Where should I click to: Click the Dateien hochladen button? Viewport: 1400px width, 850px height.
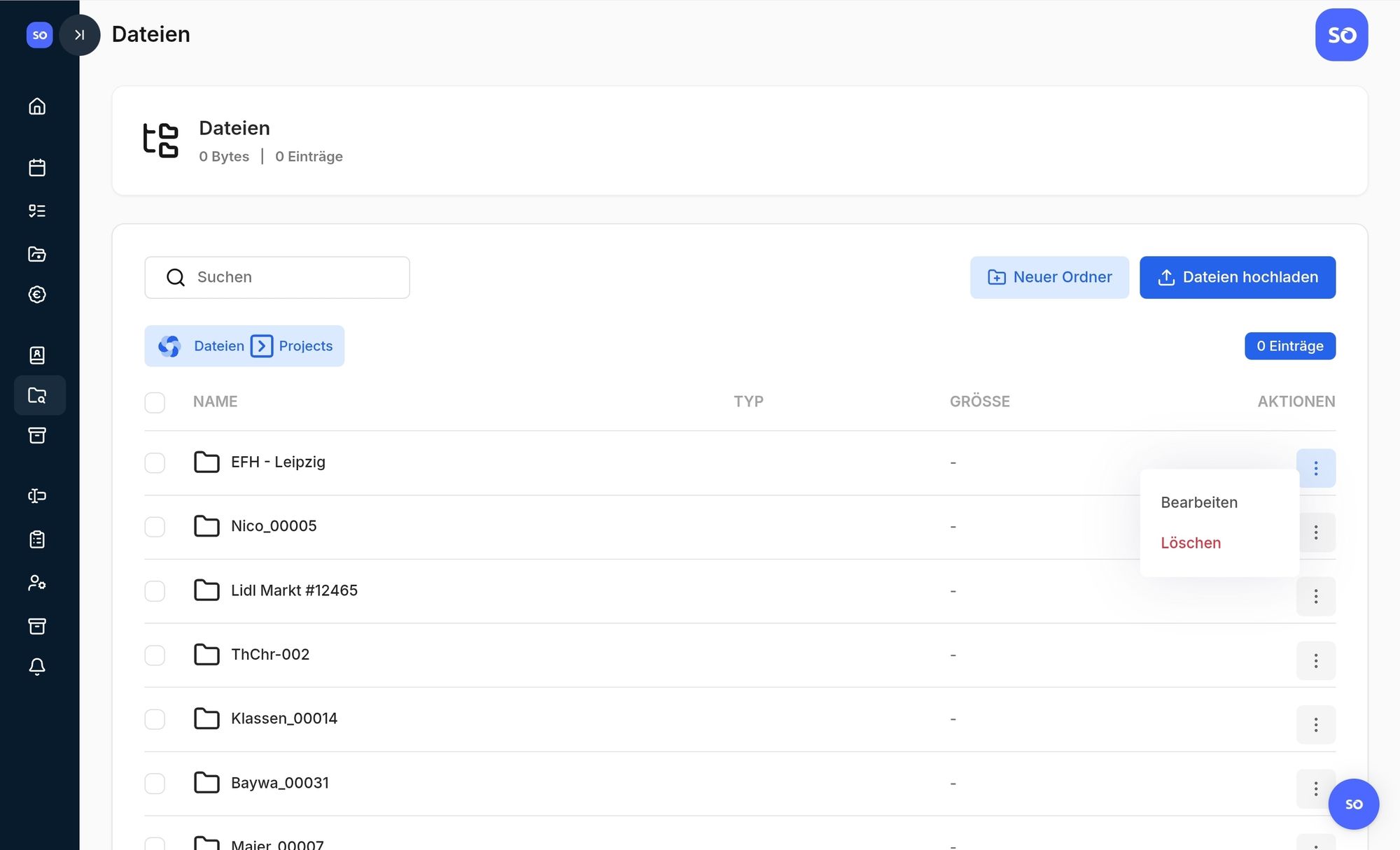[1237, 278]
